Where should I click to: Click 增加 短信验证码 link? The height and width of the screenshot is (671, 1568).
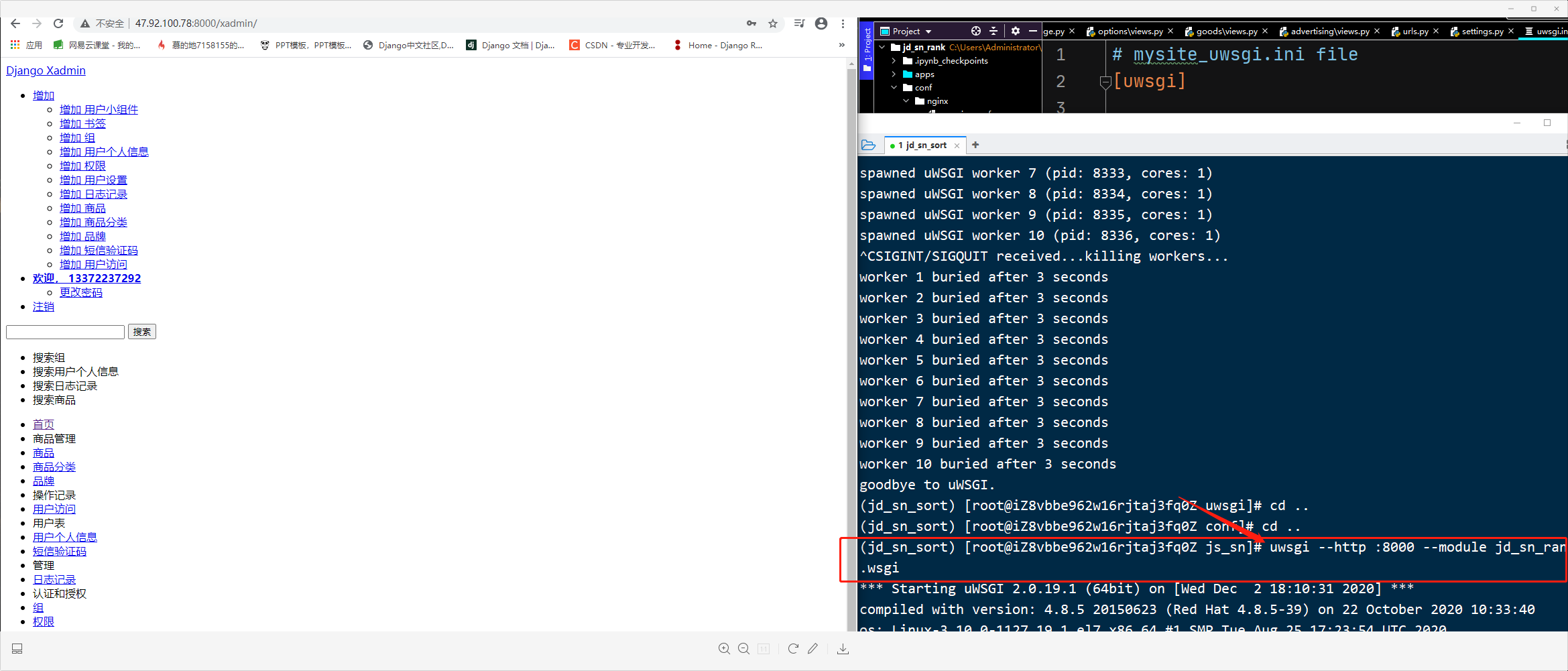[99, 250]
